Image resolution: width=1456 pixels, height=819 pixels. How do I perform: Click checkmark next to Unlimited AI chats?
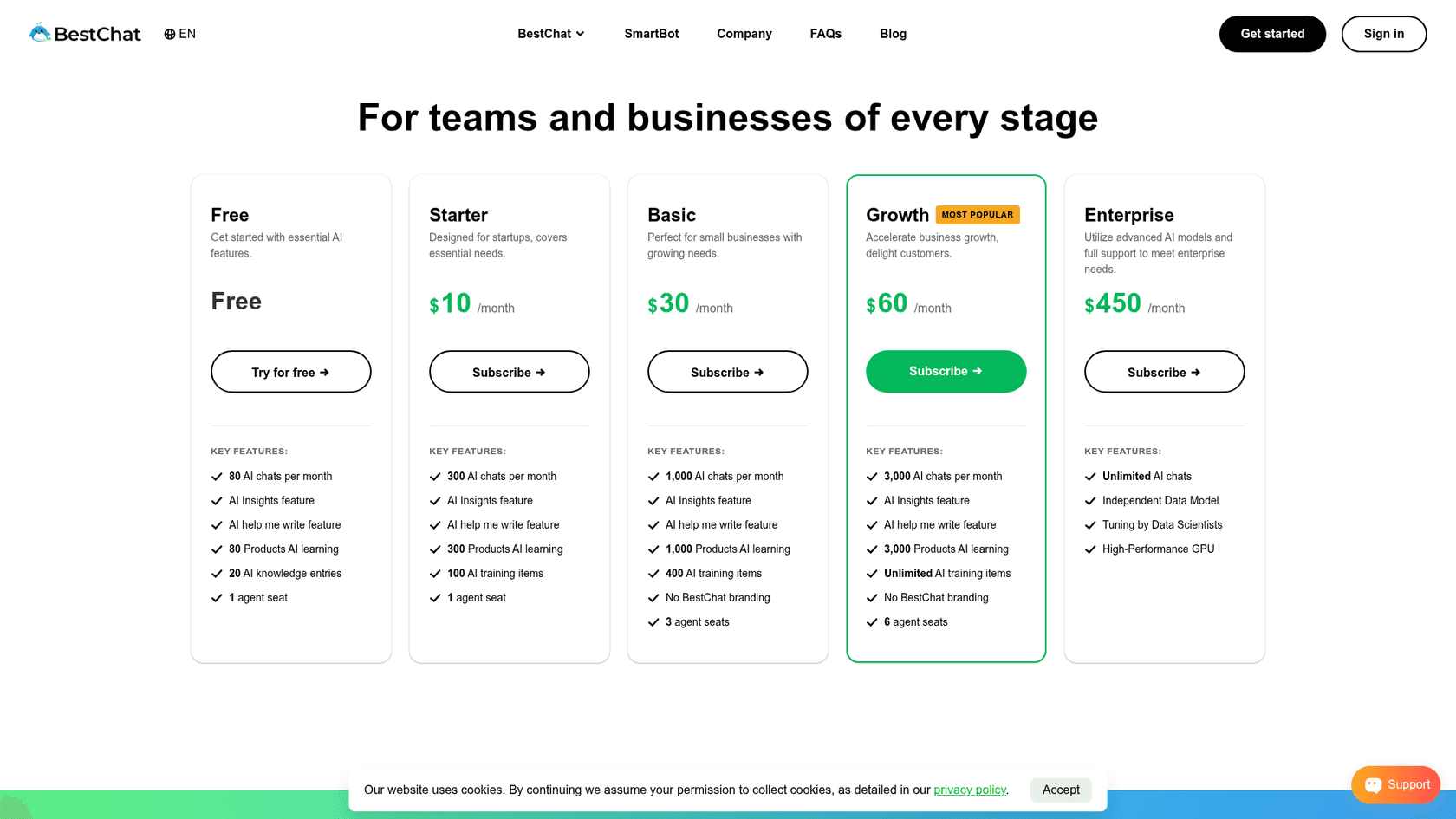tap(1090, 477)
